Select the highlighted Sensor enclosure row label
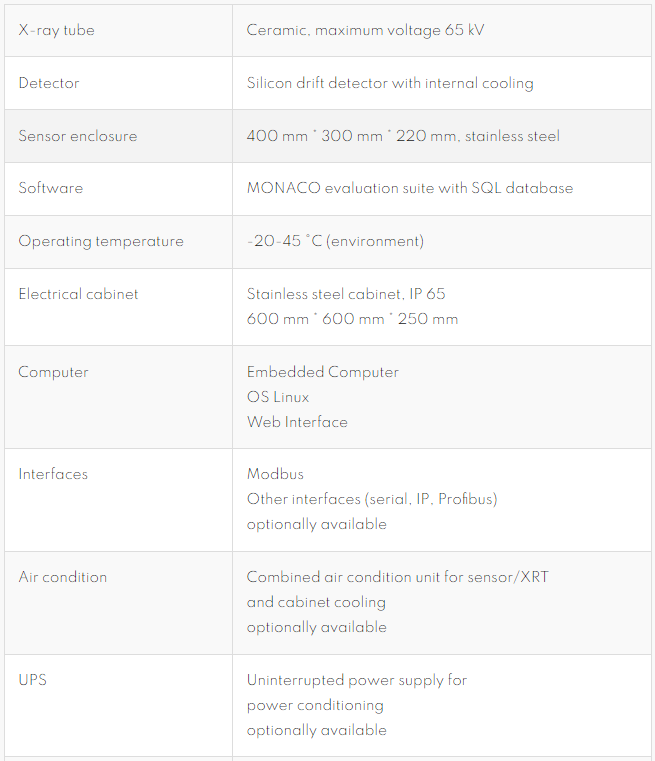This screenshot has height=761, width=655. point(78,136)
